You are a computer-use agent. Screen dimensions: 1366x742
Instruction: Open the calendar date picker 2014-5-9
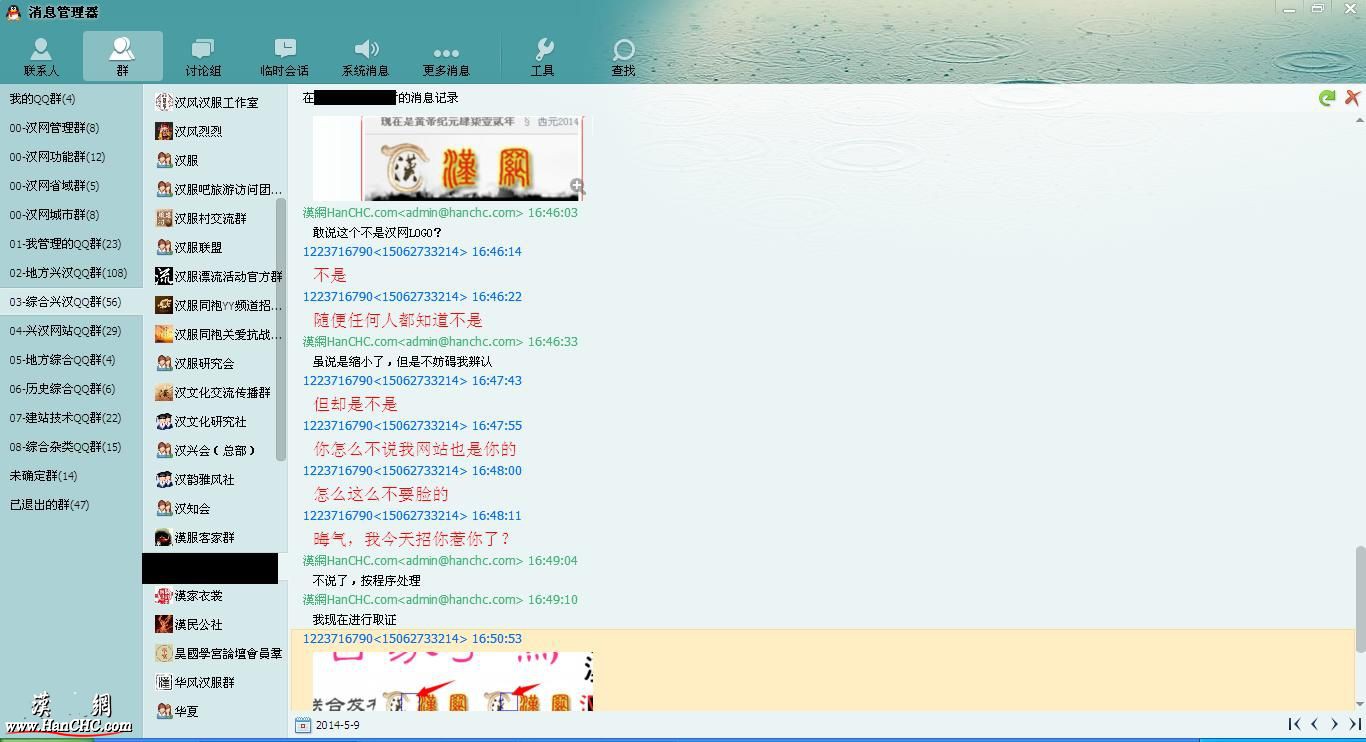[303, 725]
